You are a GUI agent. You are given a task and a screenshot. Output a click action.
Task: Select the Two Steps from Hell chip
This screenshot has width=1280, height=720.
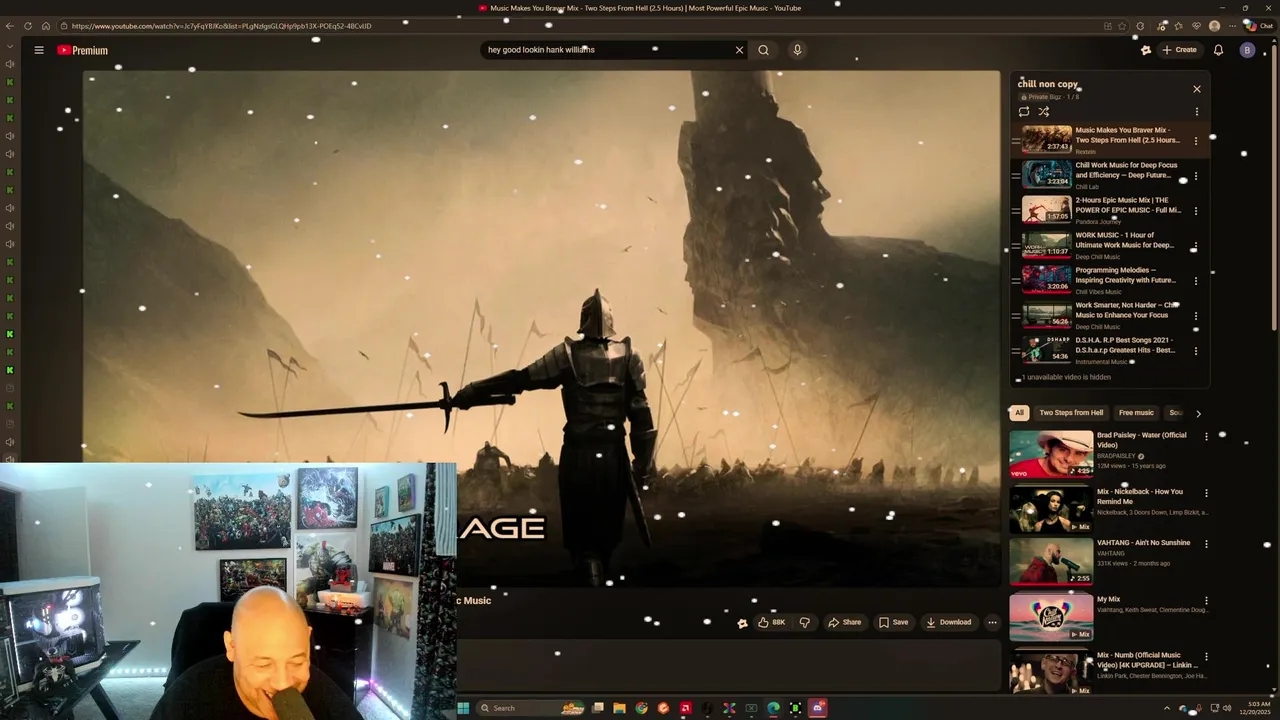(1071, 413)
